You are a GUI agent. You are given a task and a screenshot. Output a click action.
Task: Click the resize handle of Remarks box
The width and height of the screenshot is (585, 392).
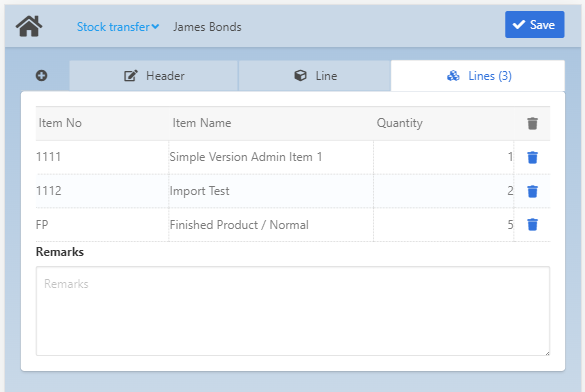tap(547, 353)
